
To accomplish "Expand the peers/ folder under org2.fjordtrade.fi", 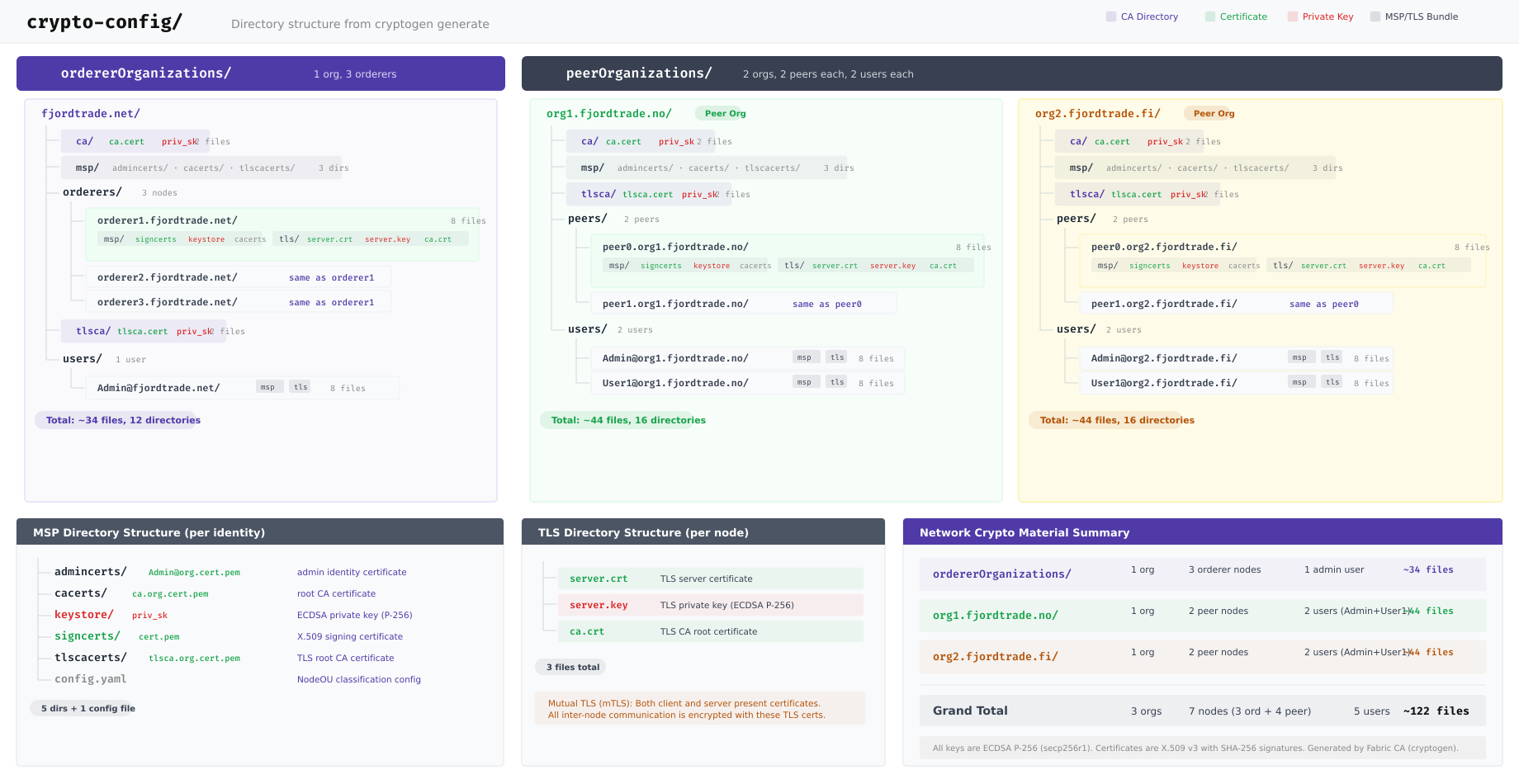I will (x=1076, y=219).
